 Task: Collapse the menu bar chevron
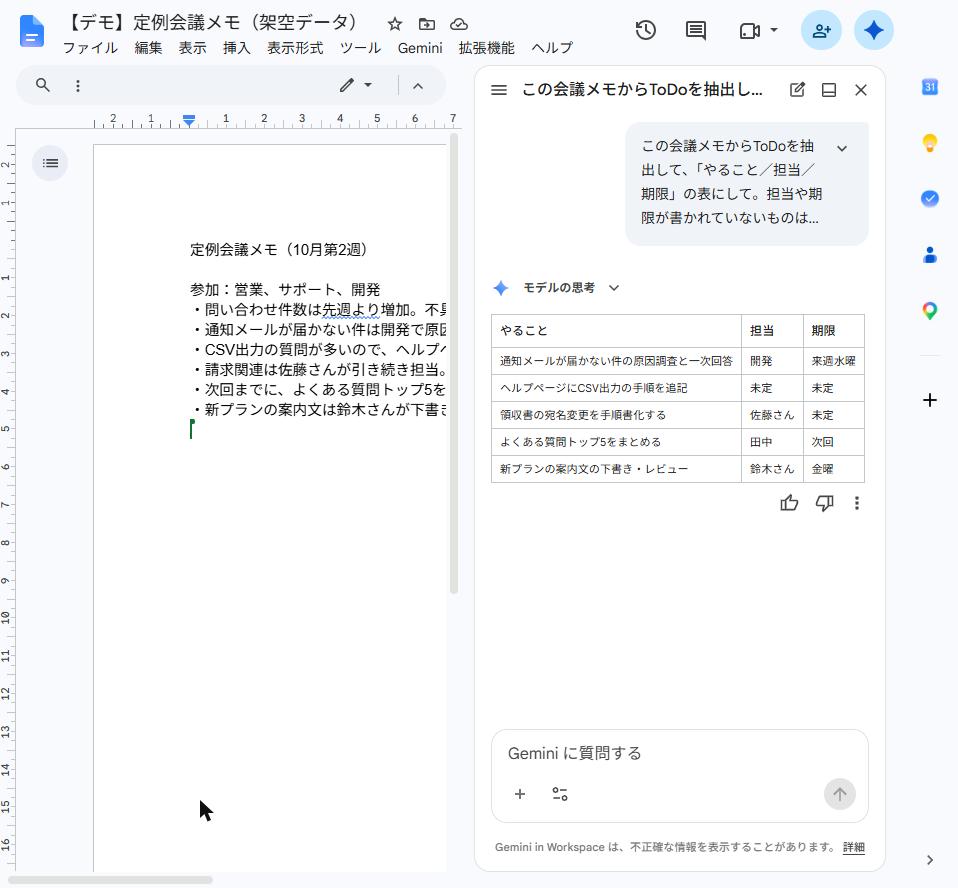tap(418, 86)
